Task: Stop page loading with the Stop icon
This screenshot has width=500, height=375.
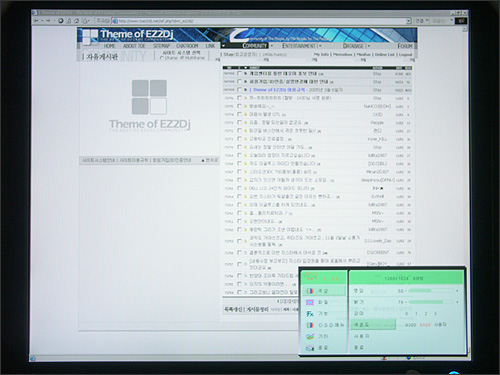Action: [61, 21]
